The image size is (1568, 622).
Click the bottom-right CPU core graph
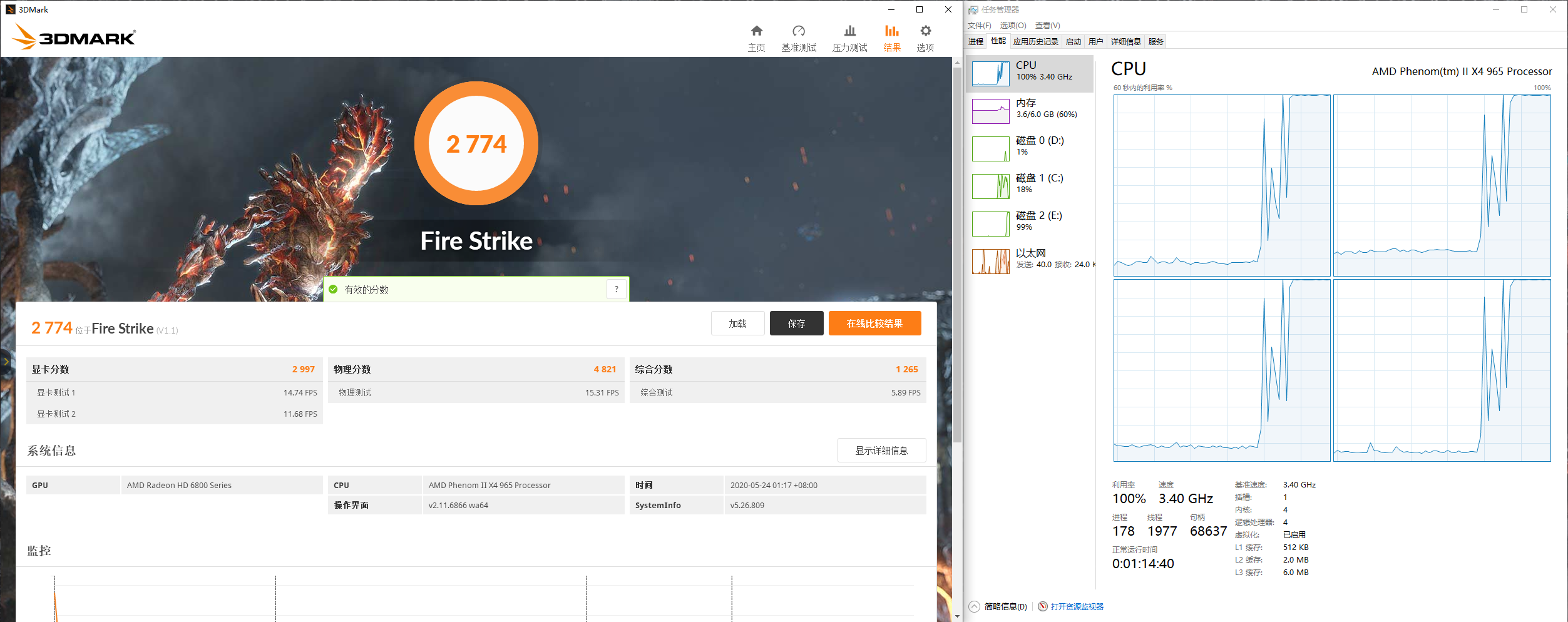(1442, 370)
